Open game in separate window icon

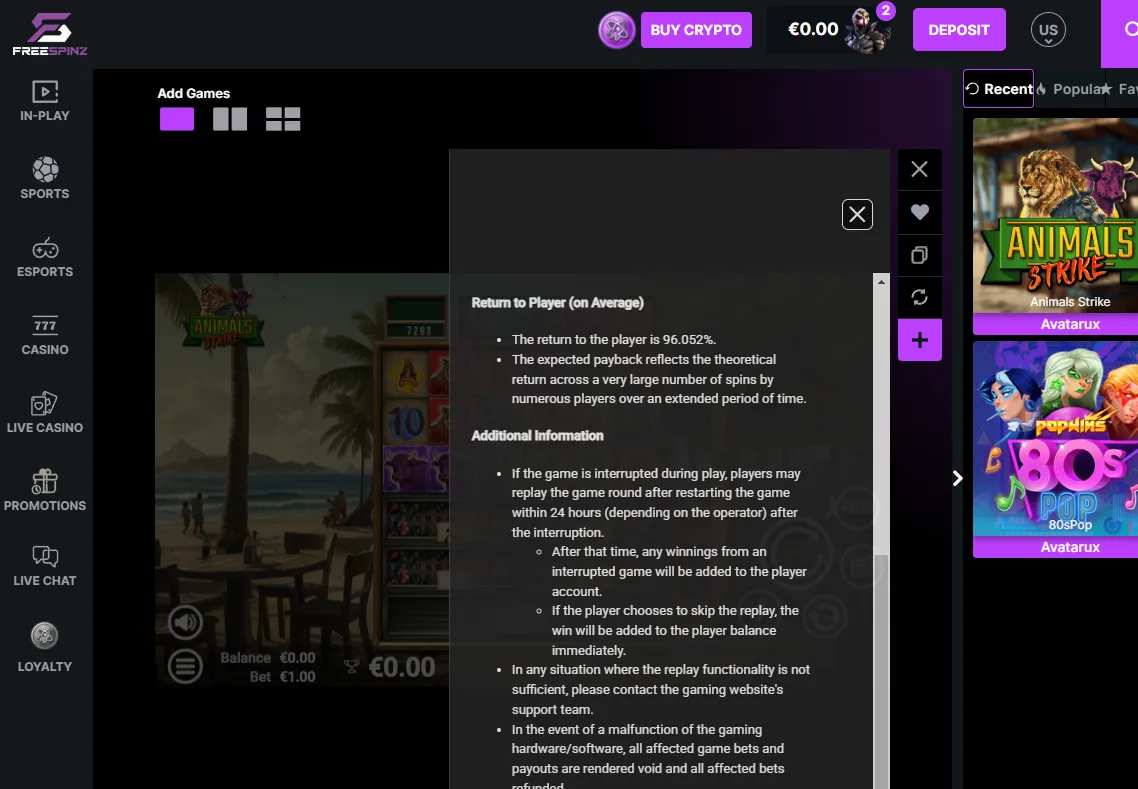coord(920,255)
